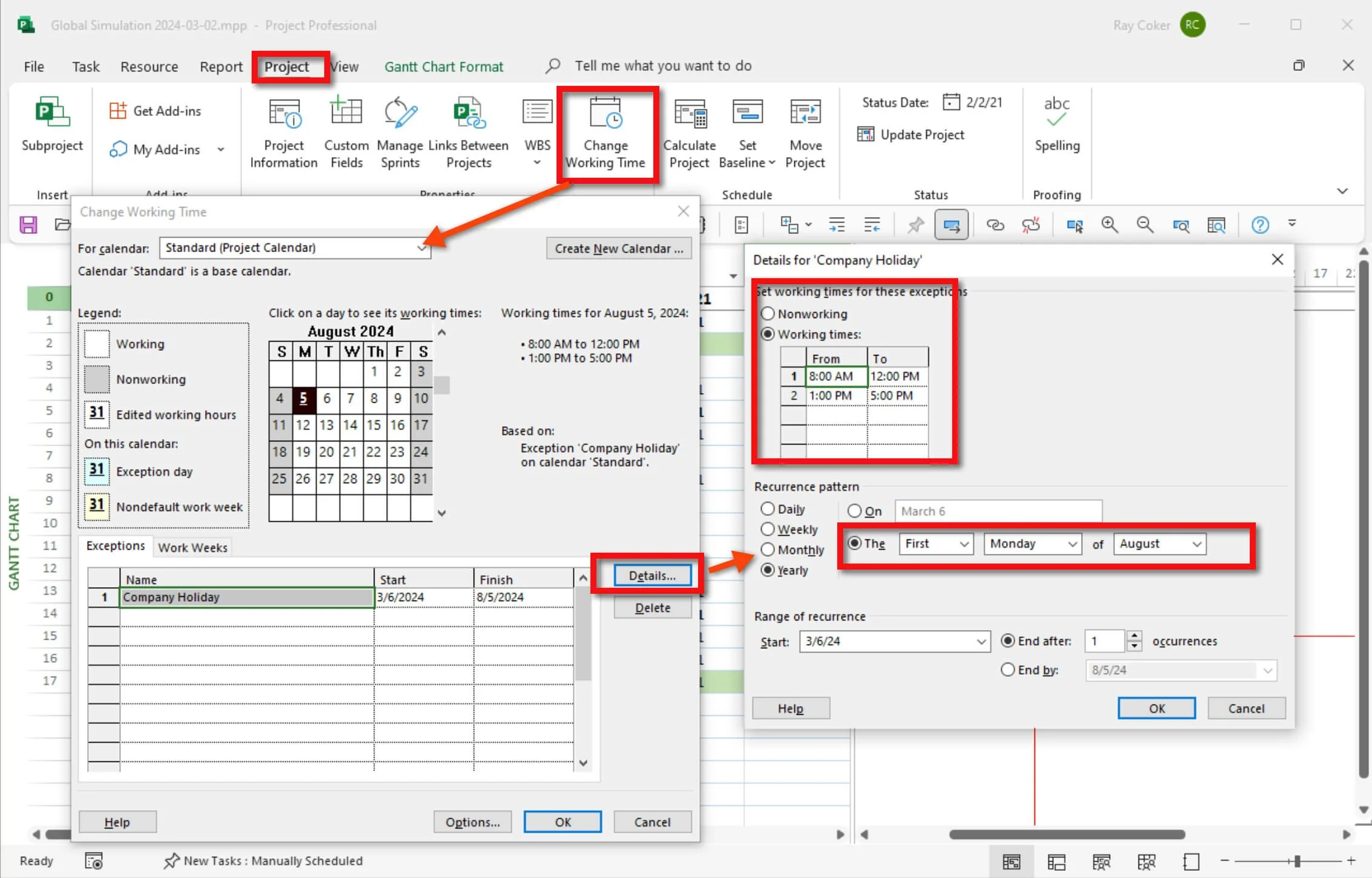
Task: Click OK in Details dialog
Action: (1157, 708)
